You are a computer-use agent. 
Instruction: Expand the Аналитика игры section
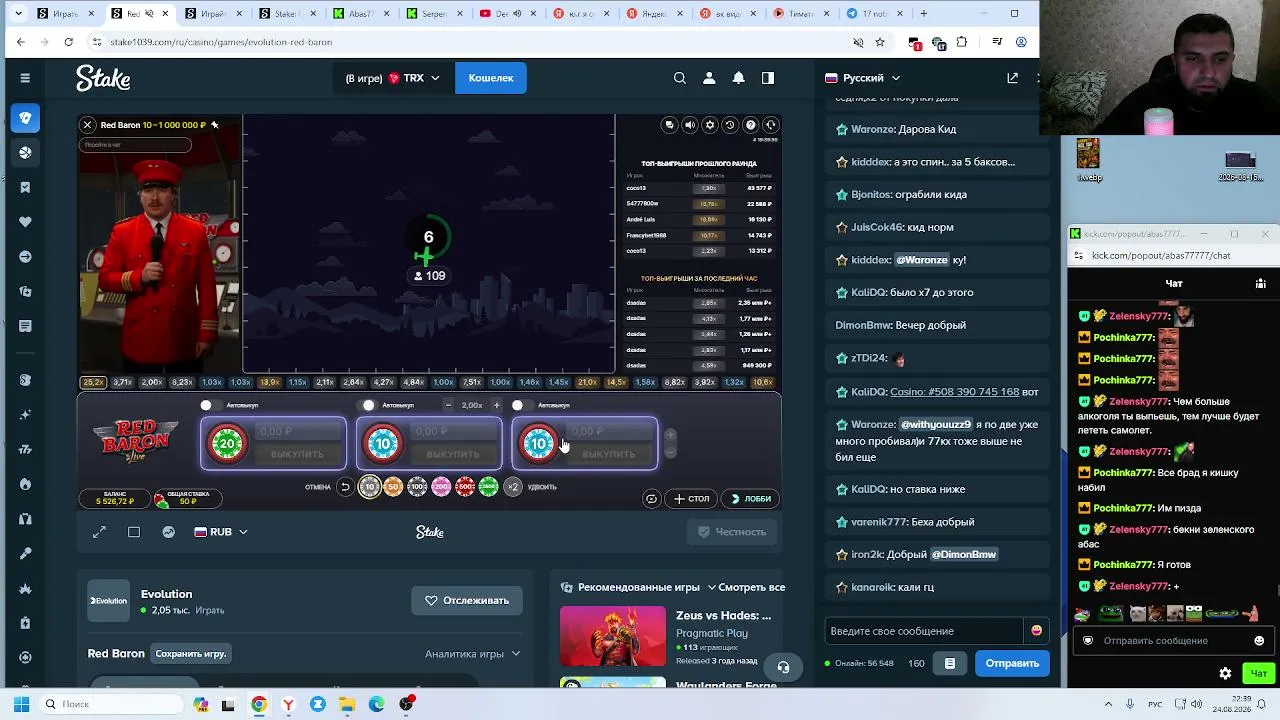click(472, 654)
